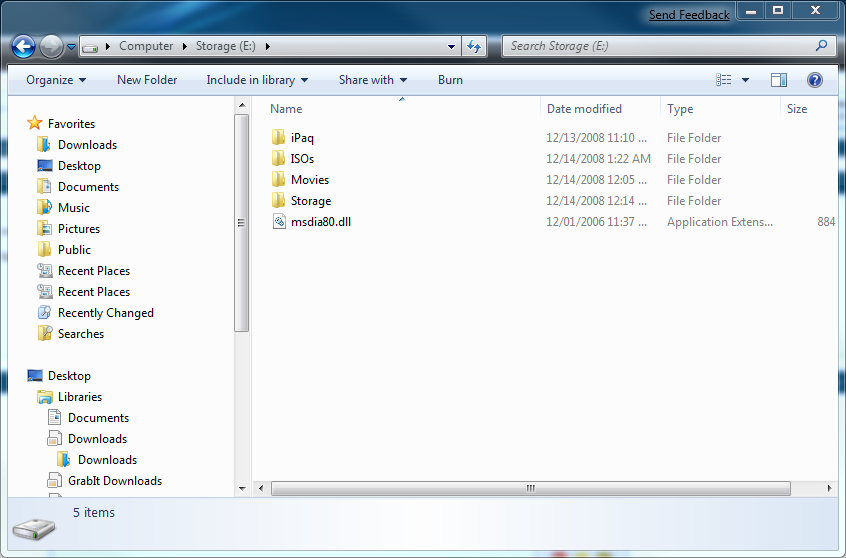Click Burn in the toolbar
Image resolution: width=846 pixels, height=558 pixels.
click(450, 80)
